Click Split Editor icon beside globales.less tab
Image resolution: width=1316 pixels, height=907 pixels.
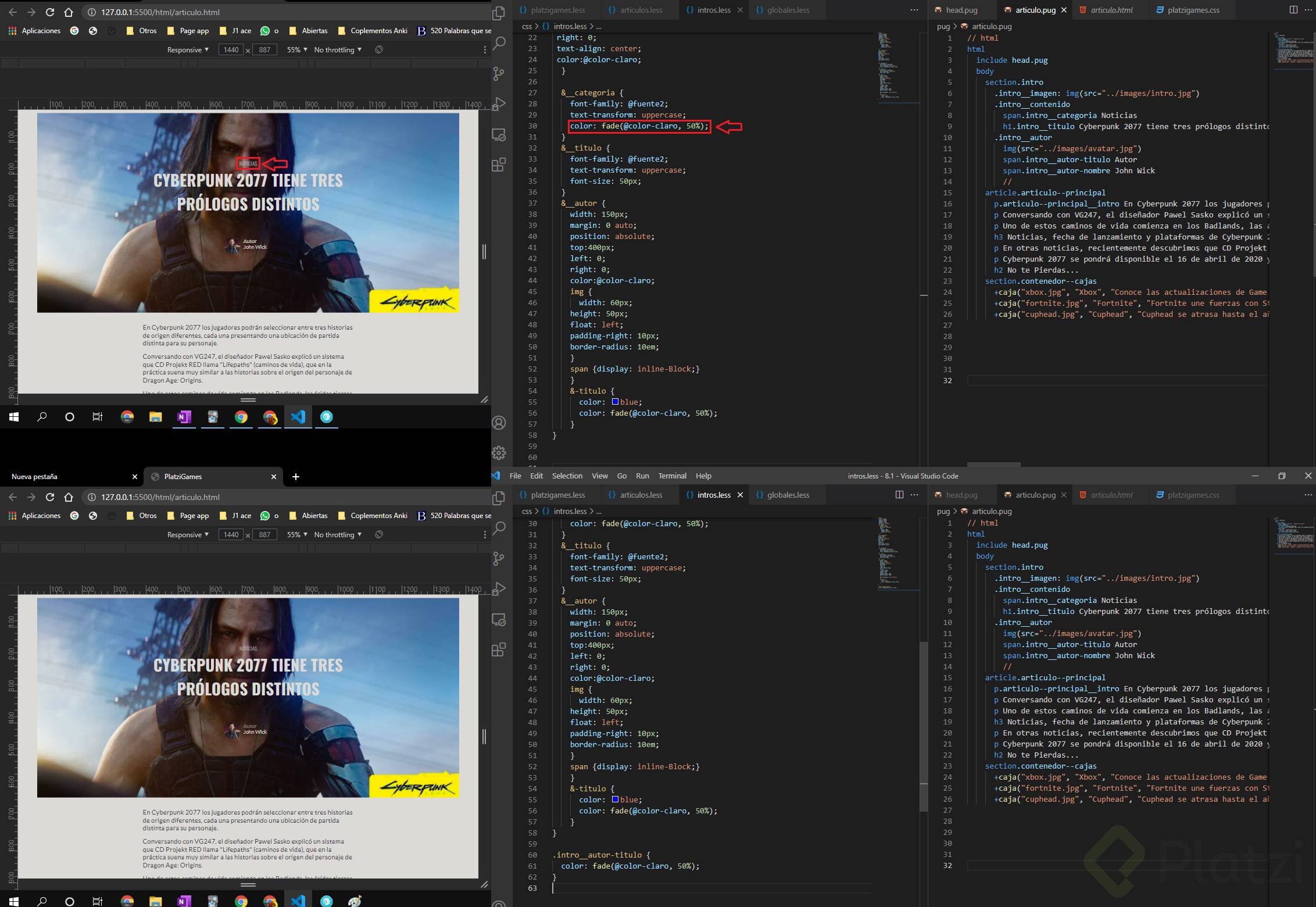(x=899, y=495)
